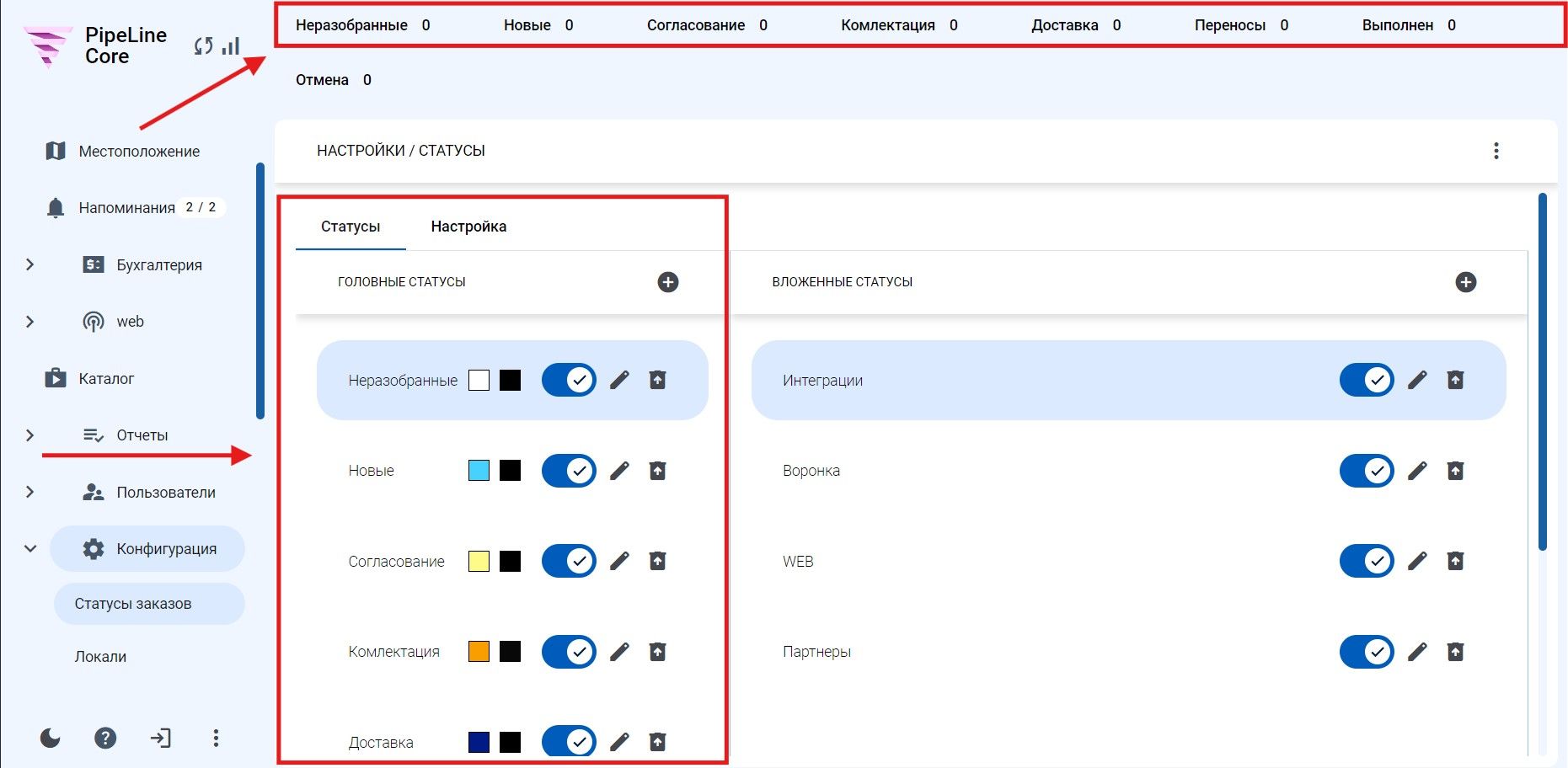Click the main content vertical scrollbar
Screen dimensions: 1568x768
coord(1543,371)
